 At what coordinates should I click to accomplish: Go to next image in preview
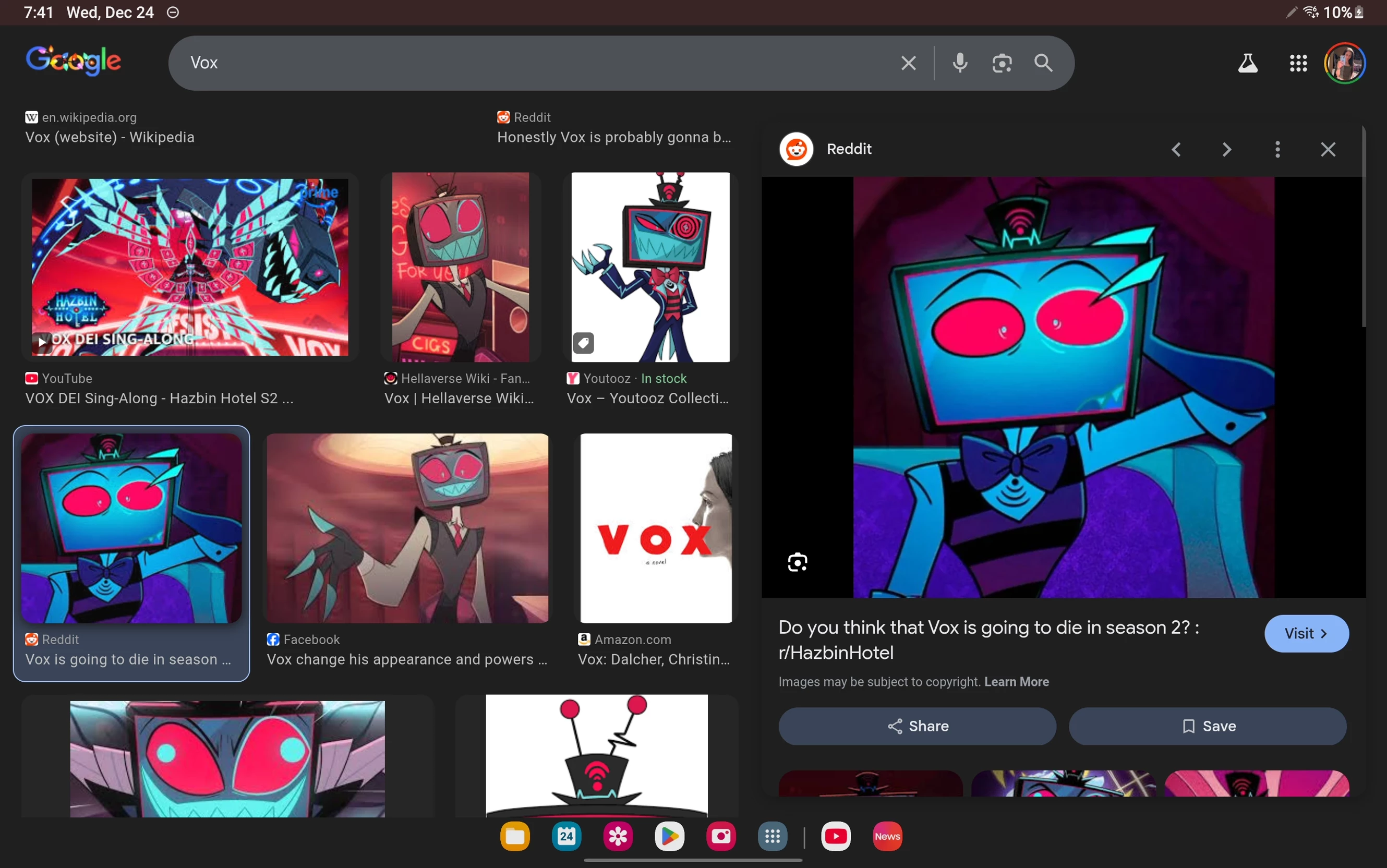point(1227,149)
